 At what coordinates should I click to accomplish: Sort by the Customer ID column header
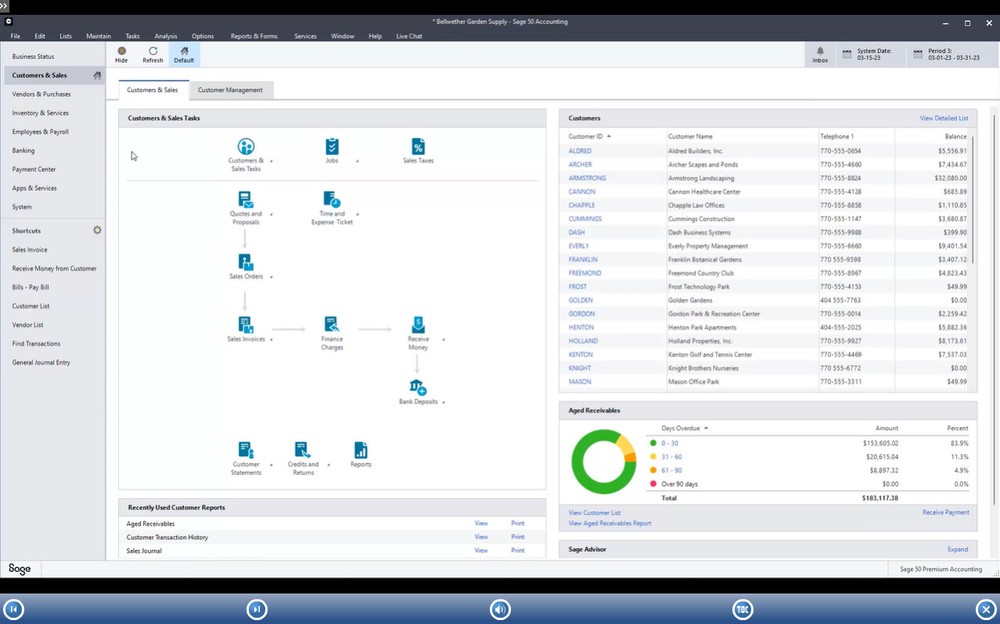click(x=588, y=136)
